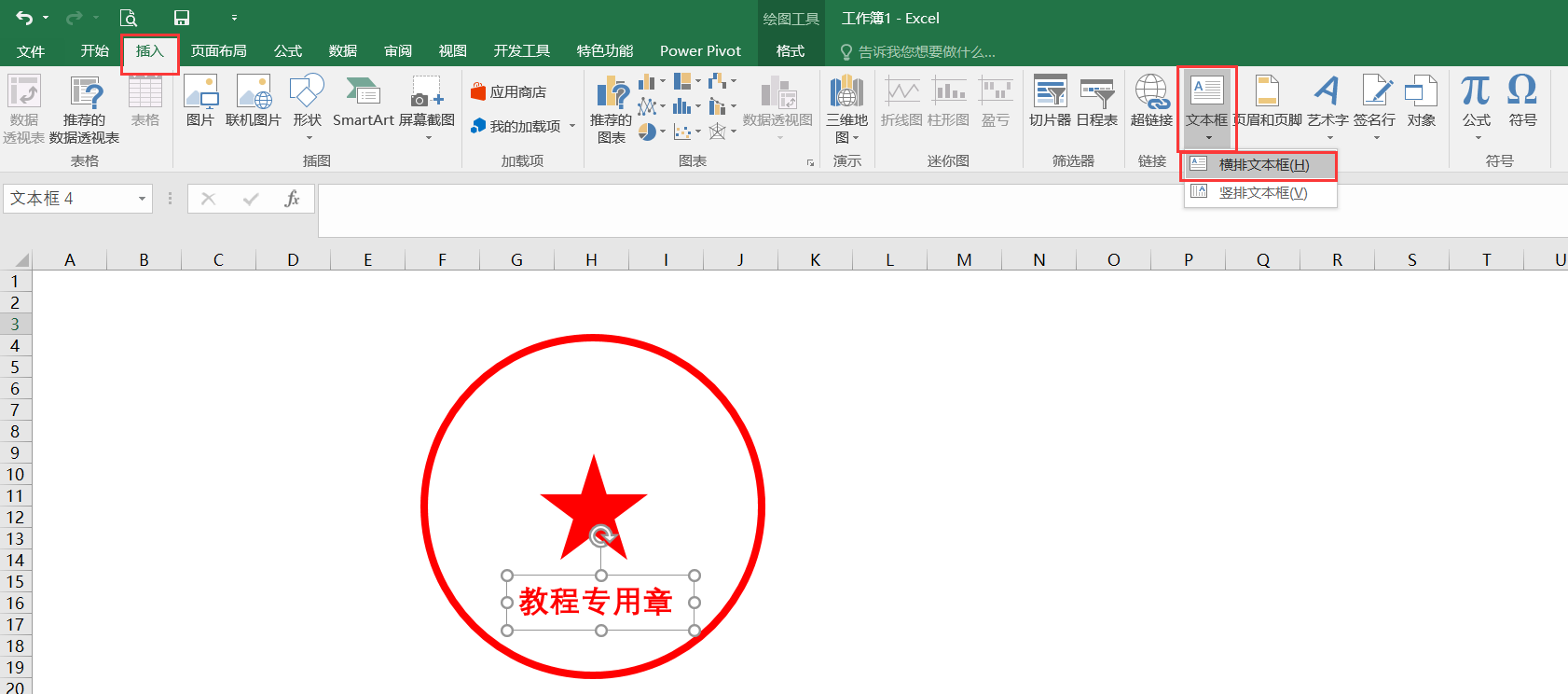Choose 竖排文本框(V) from menu
The height and width of the screenshot is (694, 1568).
1261,193
